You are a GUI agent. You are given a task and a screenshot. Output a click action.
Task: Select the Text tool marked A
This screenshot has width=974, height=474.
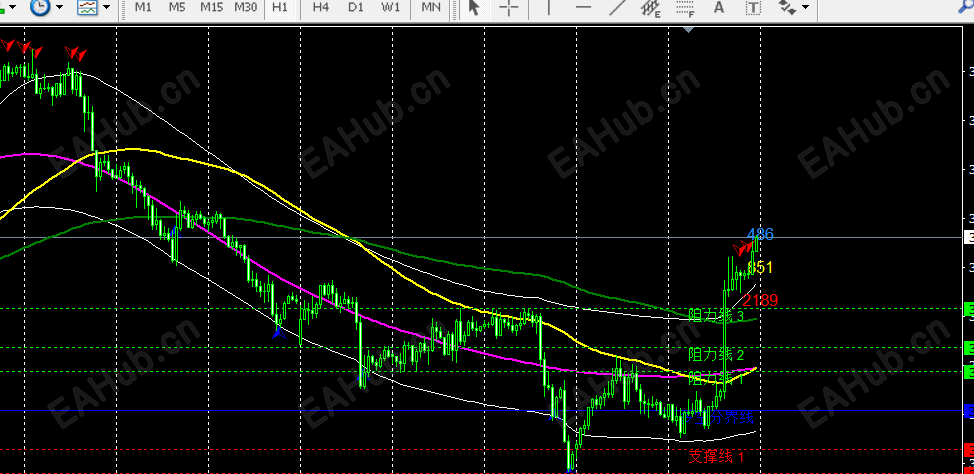pyautogui.click(x=719, y=7)
